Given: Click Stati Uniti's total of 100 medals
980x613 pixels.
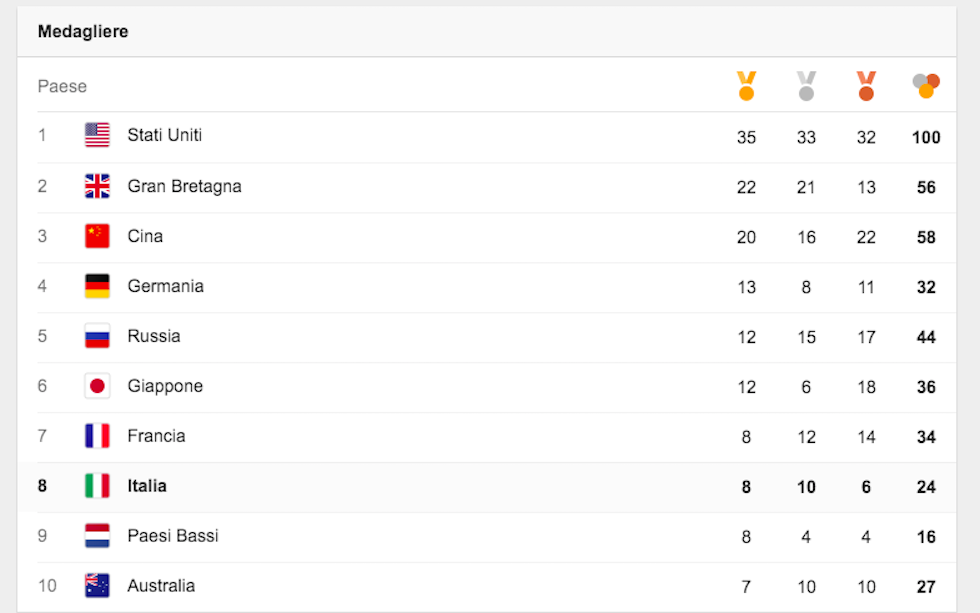Looking at the screenshot, I should click(x=926, y=137).
